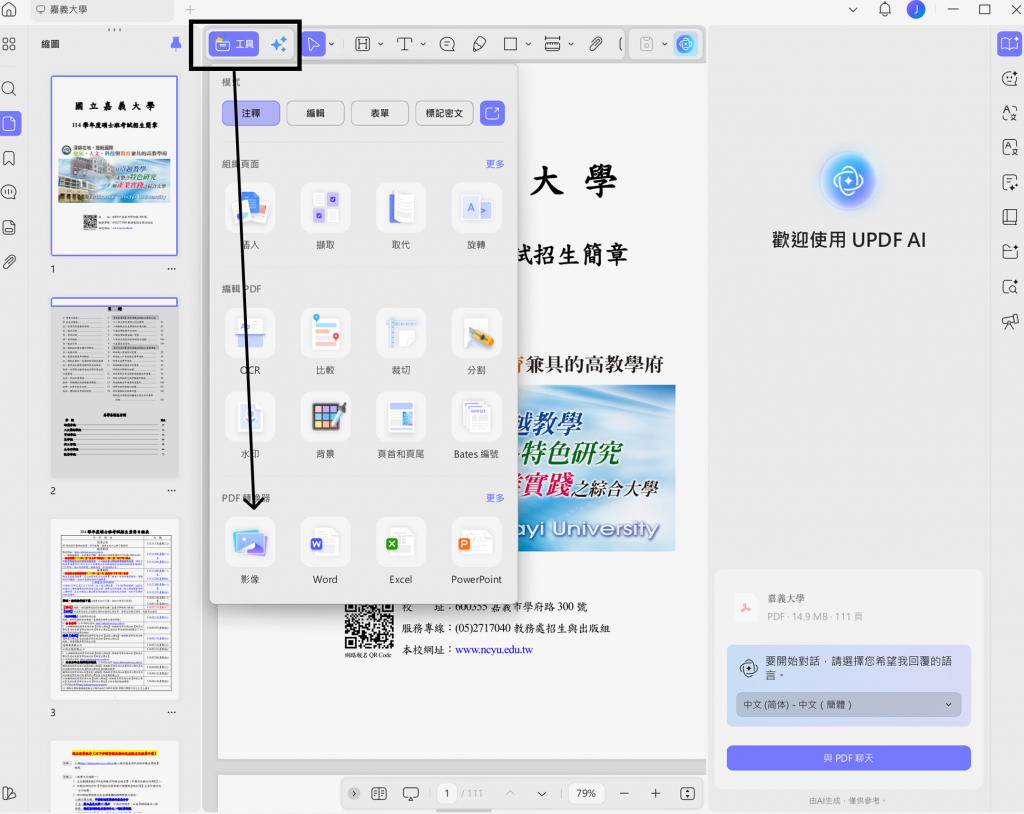Convert PDF to PowerPoint

point(476,551)
